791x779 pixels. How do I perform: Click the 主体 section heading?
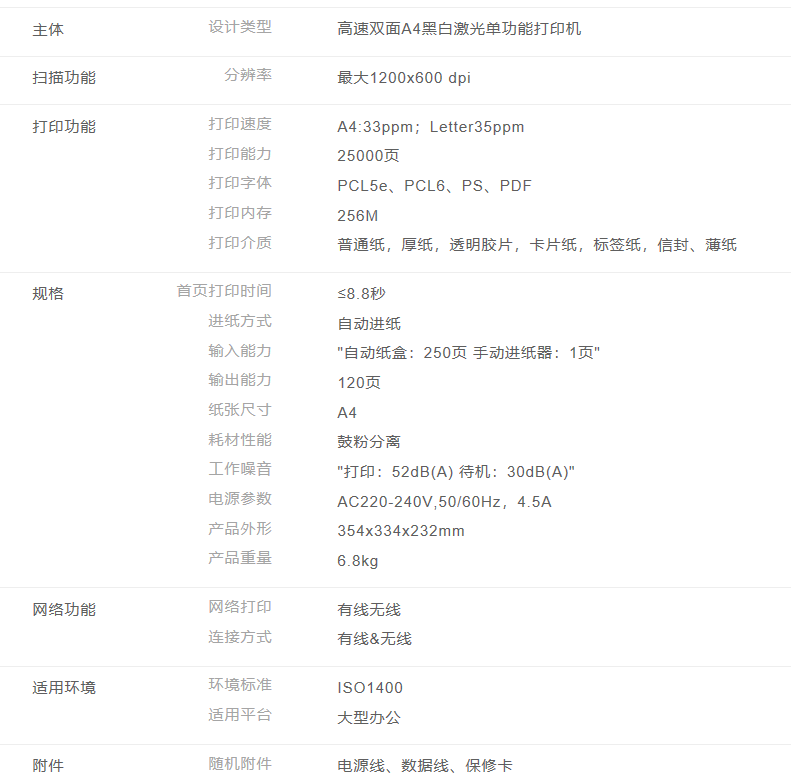(48, 30)
